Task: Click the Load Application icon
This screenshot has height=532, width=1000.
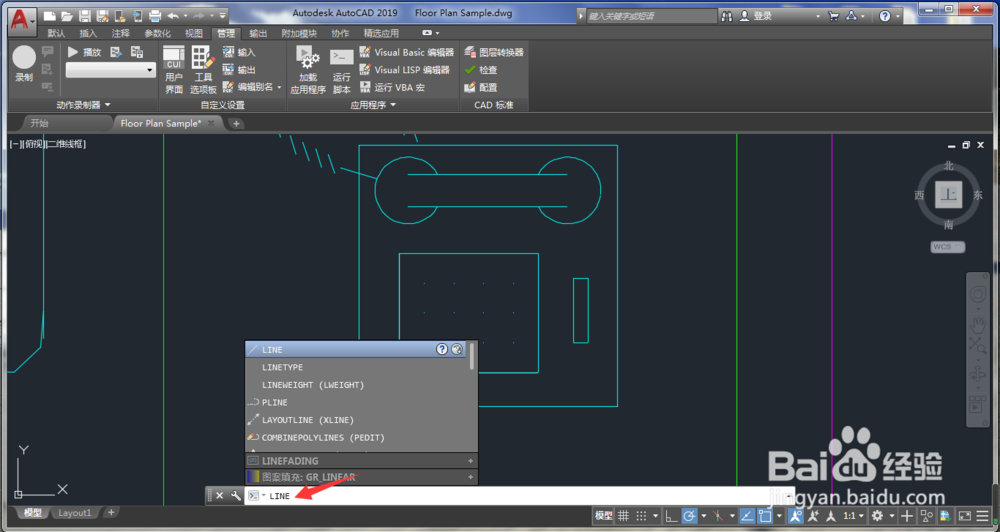Action: tap(308, 70)
